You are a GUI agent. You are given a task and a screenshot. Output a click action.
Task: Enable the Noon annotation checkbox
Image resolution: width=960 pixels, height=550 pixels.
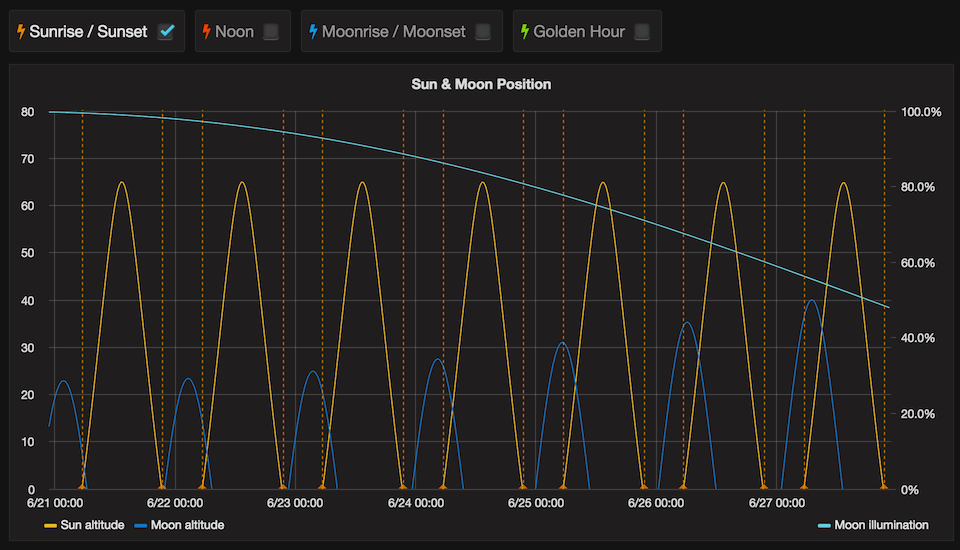pyautogui.click(x=271, y=32)
